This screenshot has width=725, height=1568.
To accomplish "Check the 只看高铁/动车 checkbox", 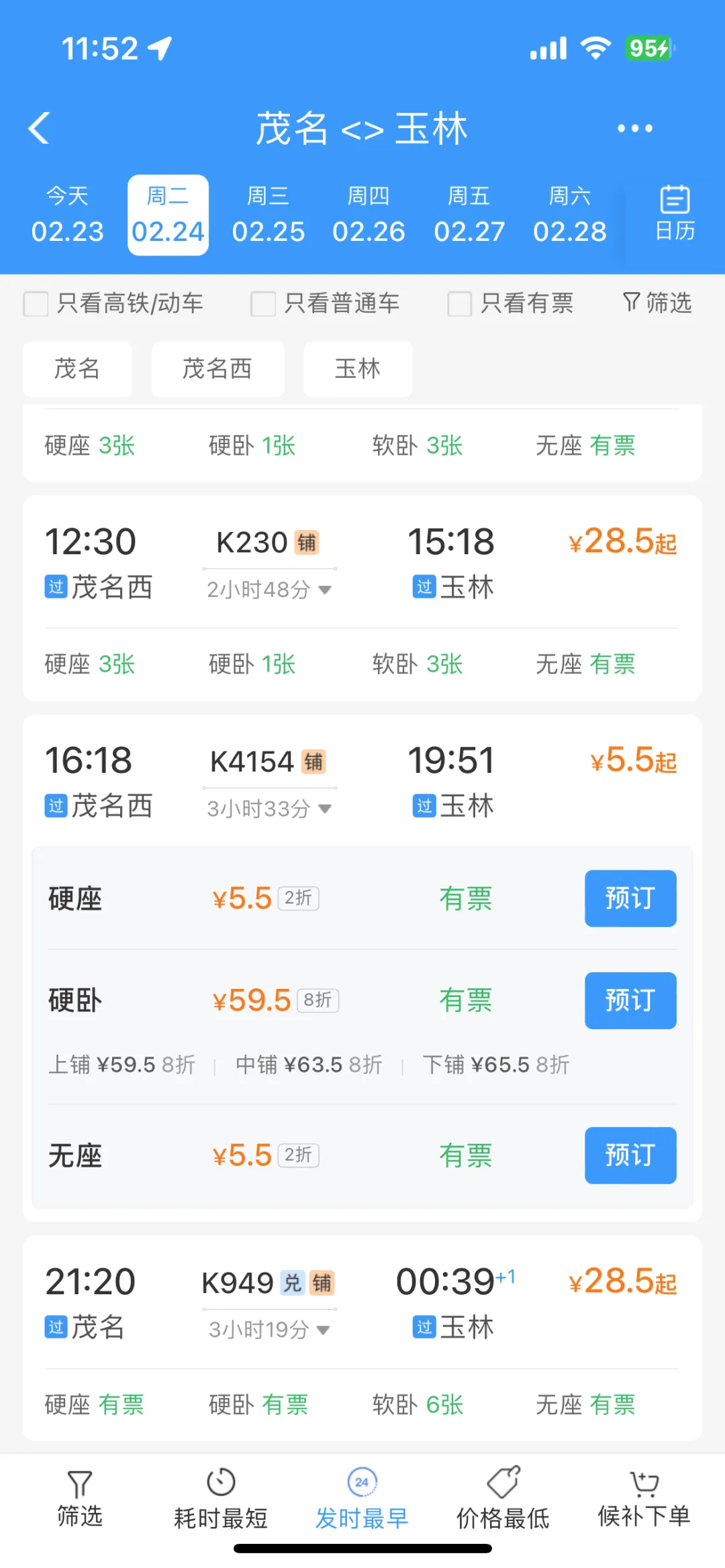I will (x=36, y=303).
